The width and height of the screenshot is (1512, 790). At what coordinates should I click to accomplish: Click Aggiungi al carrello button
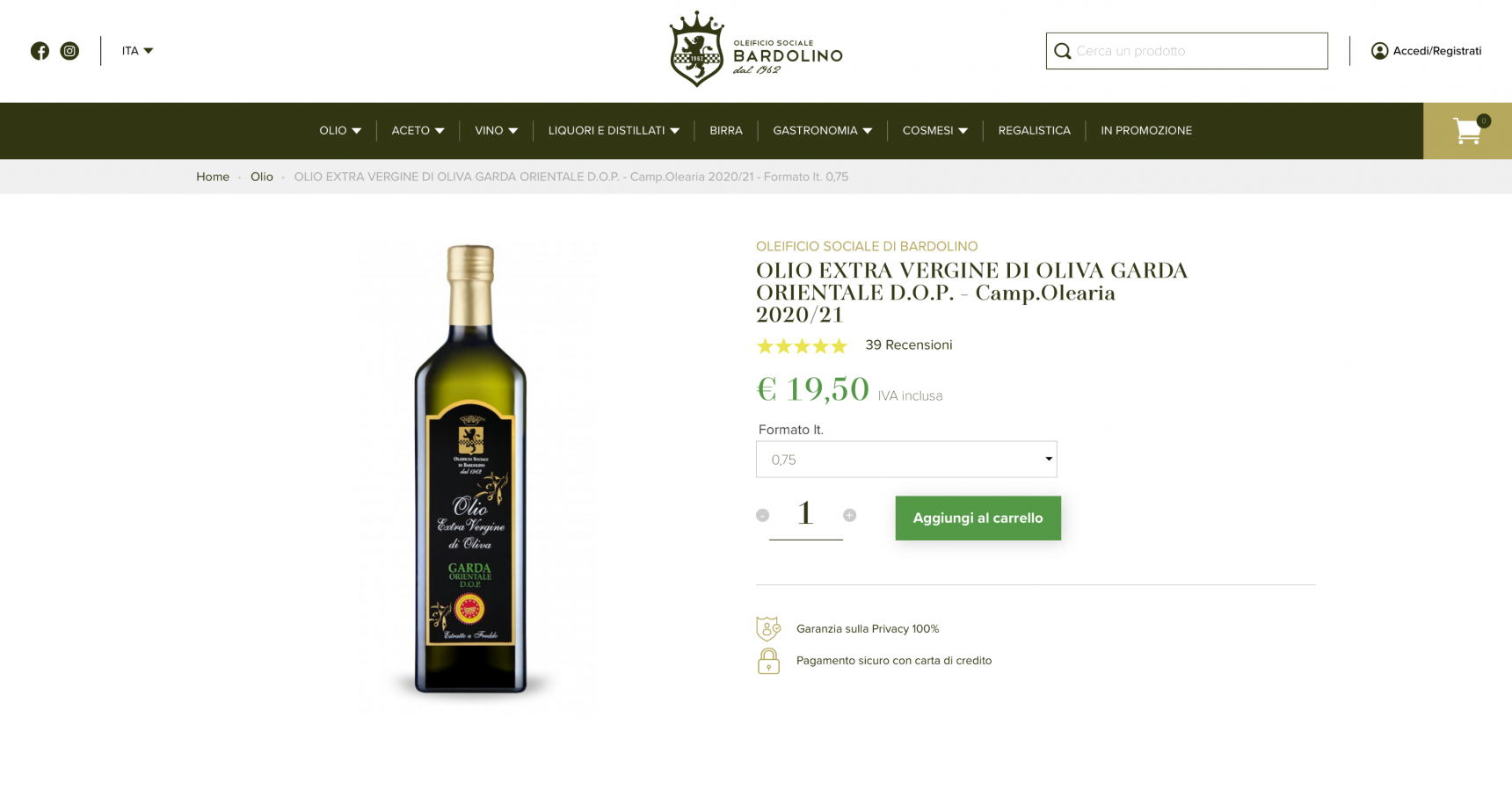pos(978,518)
